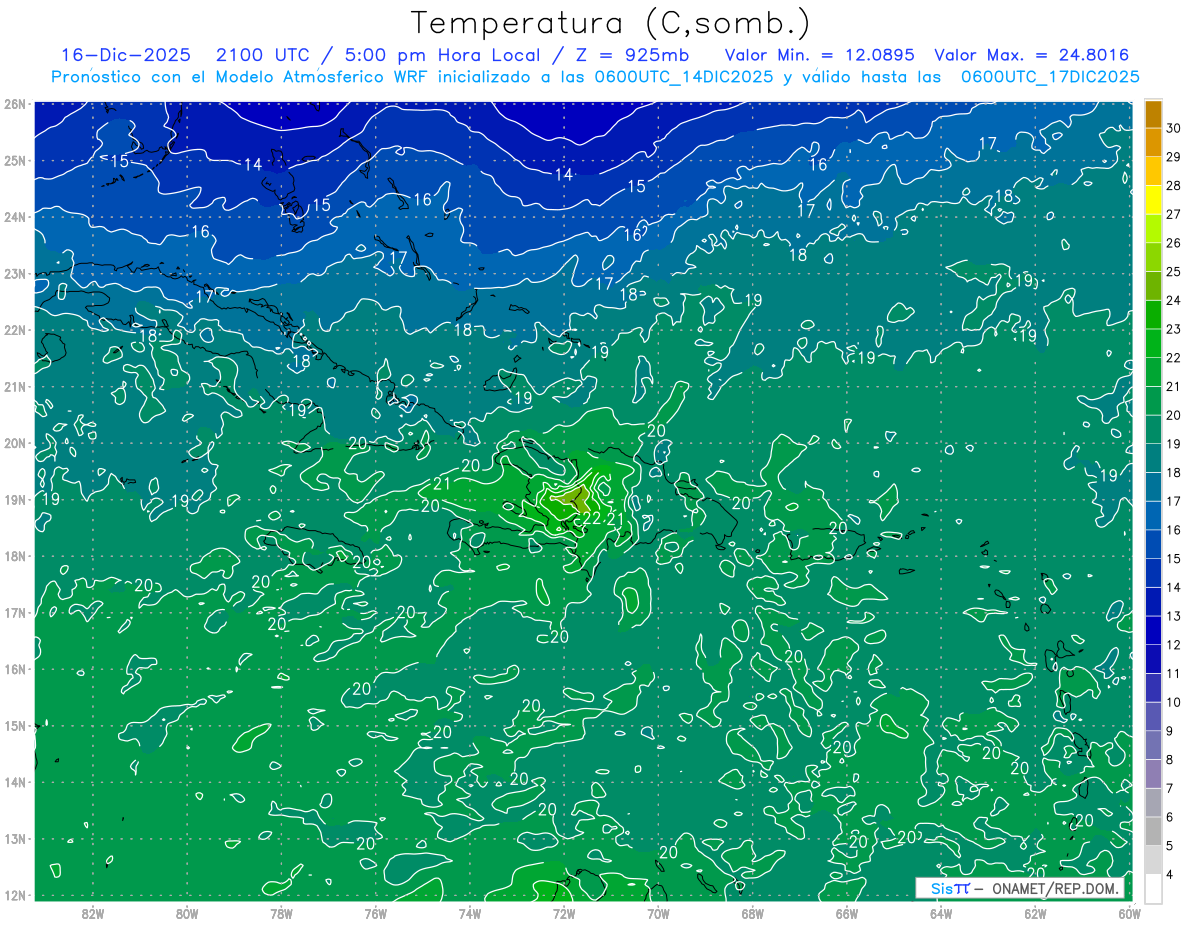The height and width of the screenshot is (927, 1200).
Task: Click the yellow color bar segment between 27 and 28
Action: pyautogui.click(x=1153, y=200)
